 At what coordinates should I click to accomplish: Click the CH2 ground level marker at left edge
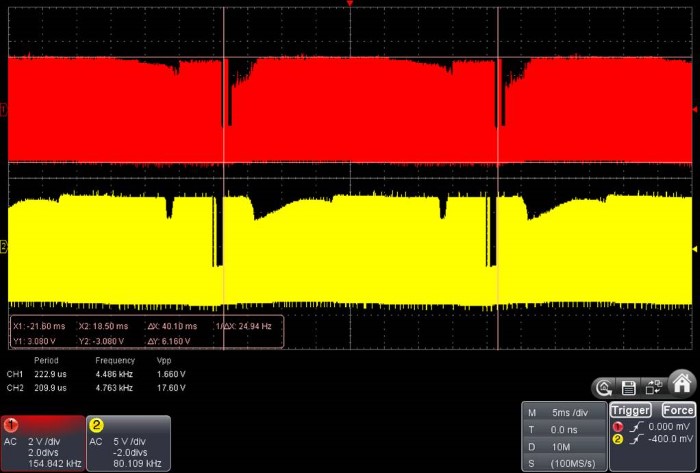(x=4, y=246)
